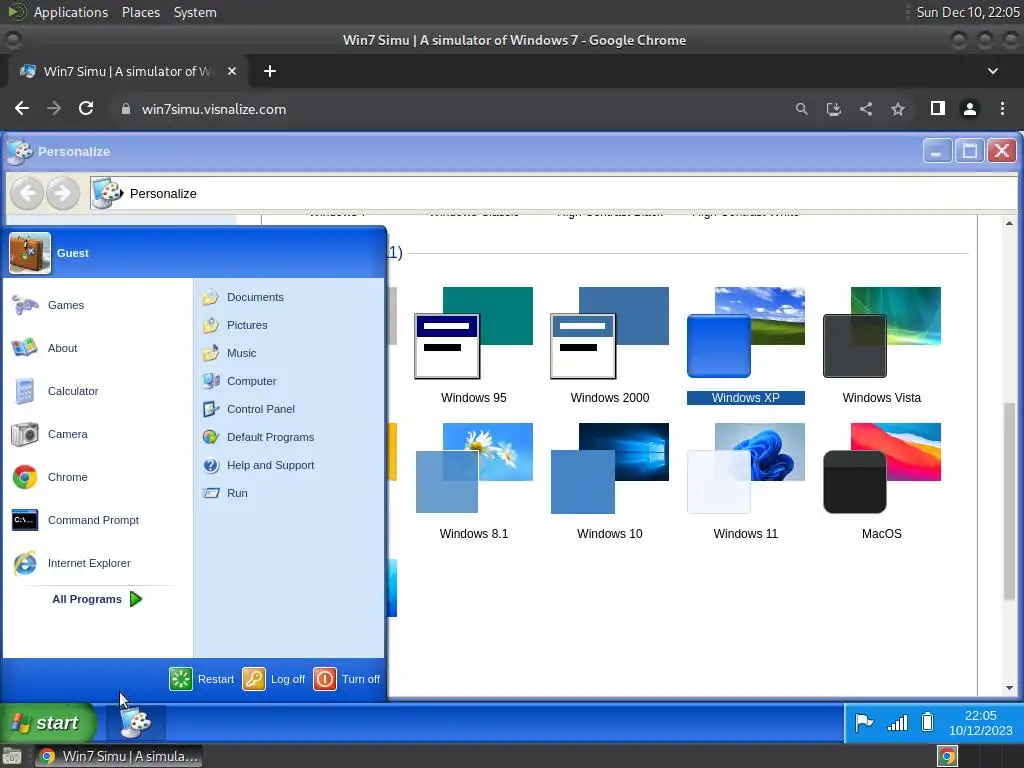
Task: Go forward in Personalize window
Action: (63, 193)
